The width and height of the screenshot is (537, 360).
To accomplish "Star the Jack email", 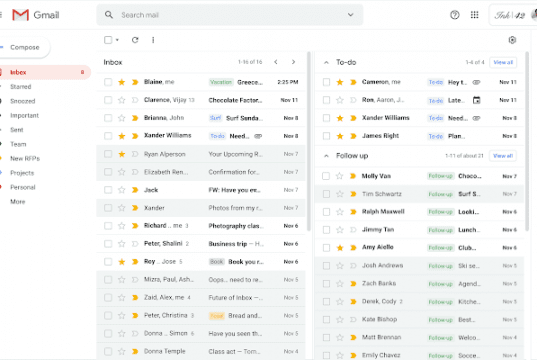I will [121, 190].
